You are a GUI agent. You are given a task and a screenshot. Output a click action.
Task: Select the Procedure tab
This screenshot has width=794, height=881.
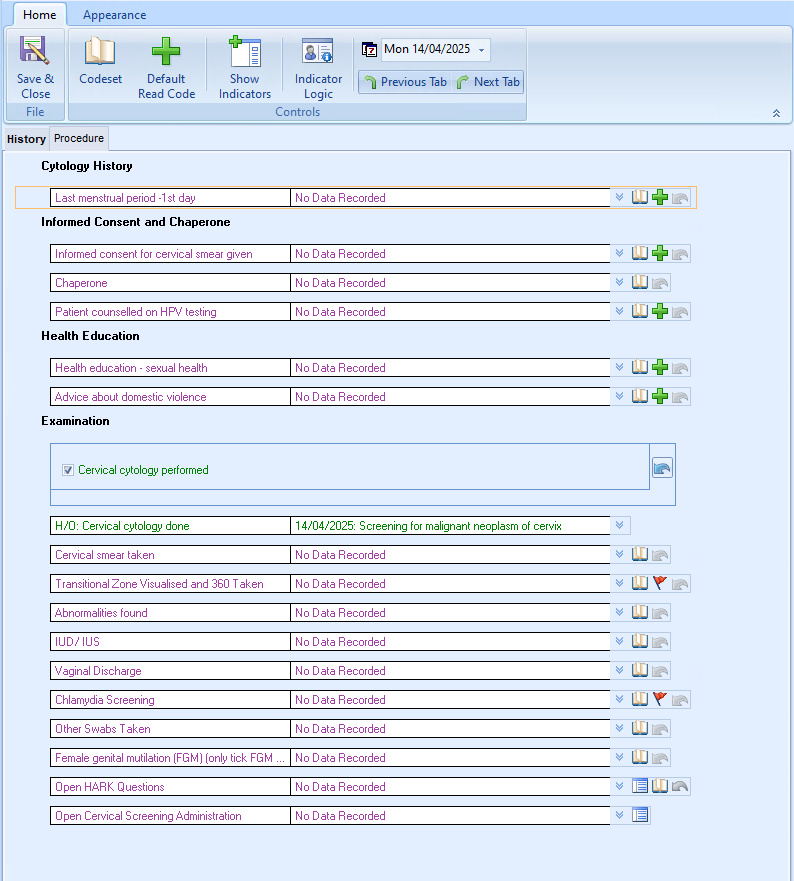[x=79, y=138]
